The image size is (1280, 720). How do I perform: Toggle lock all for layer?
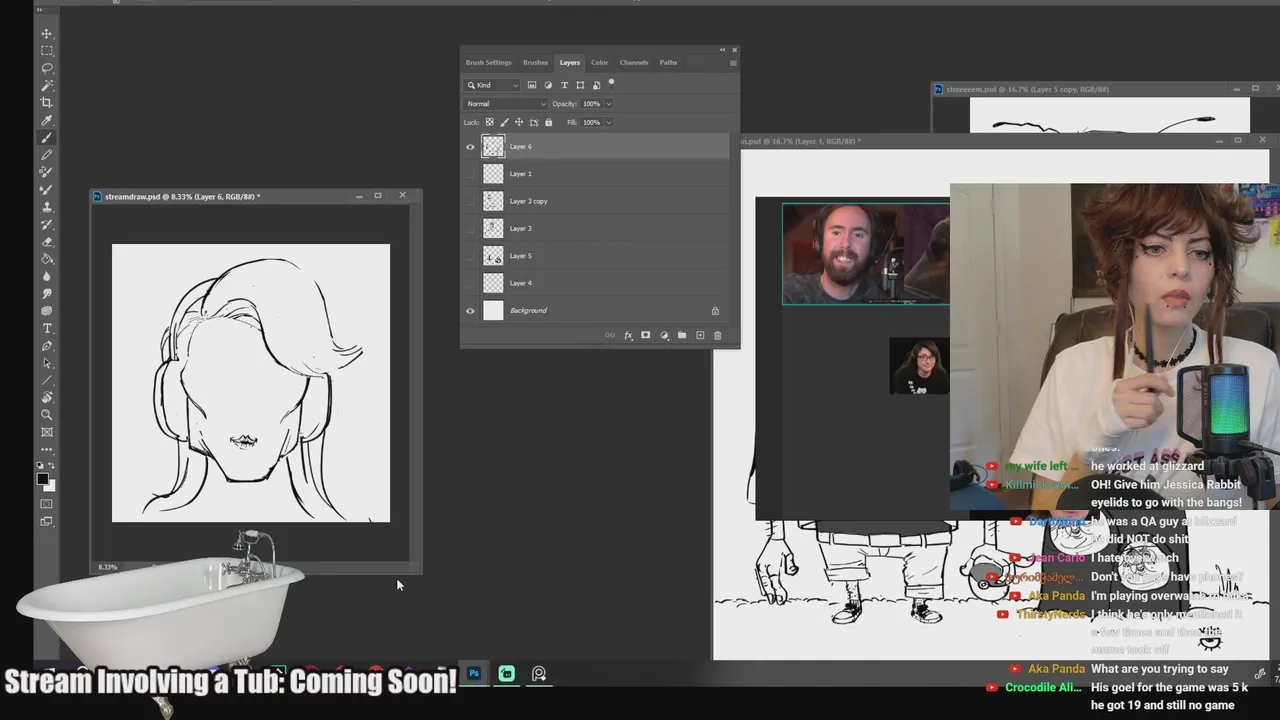click(548, 122)
